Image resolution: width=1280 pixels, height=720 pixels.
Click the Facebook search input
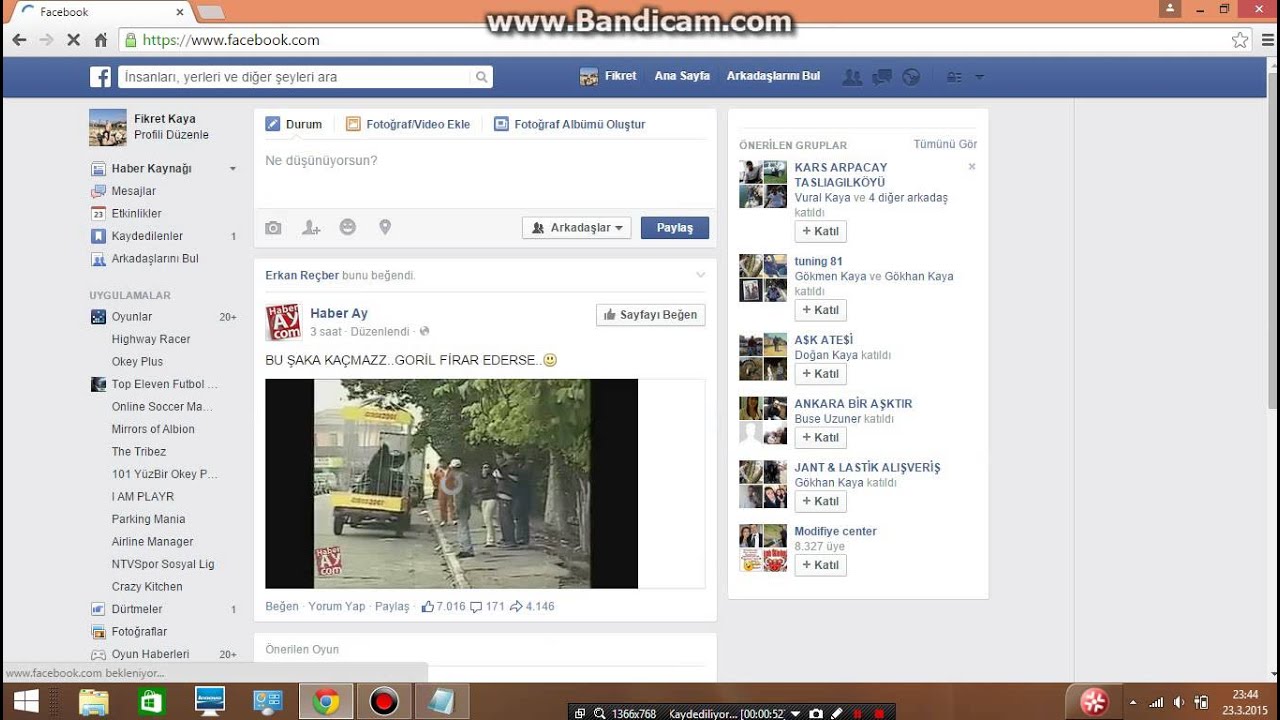[295, 77]
